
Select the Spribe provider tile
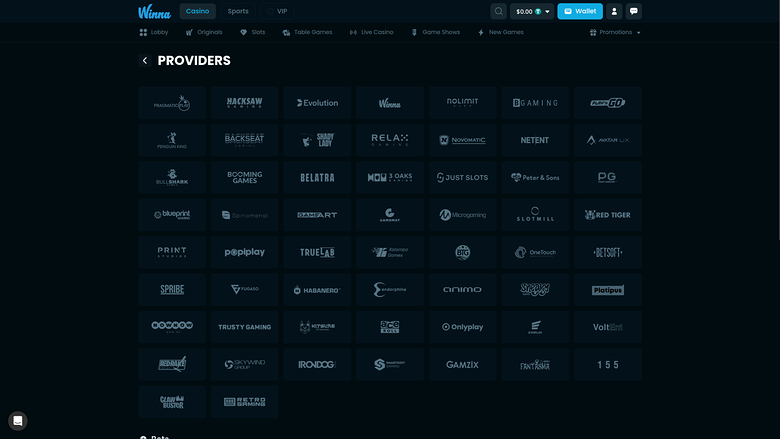coord(172,289)
